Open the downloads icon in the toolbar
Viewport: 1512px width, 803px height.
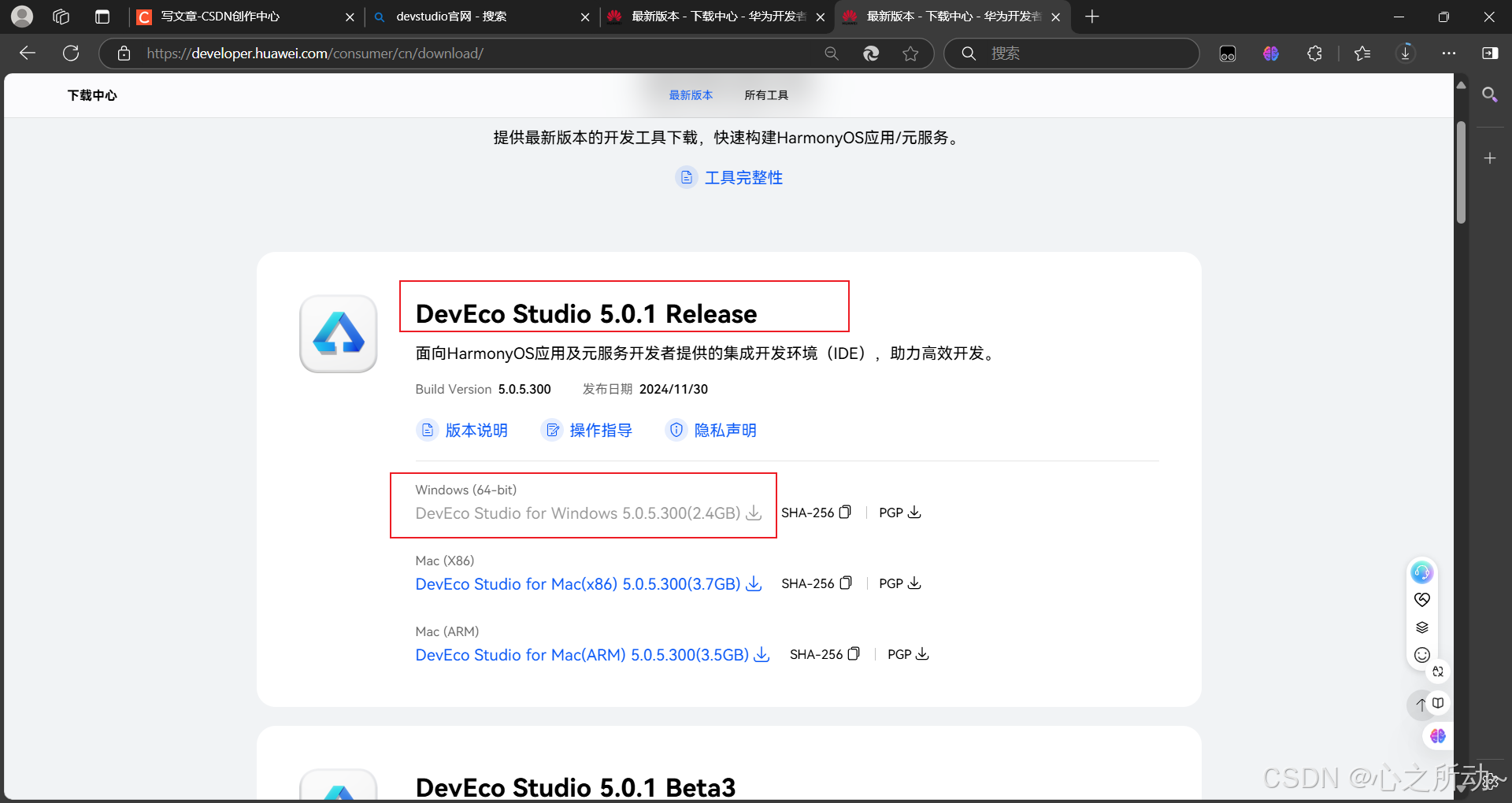tap(1405, 54)
